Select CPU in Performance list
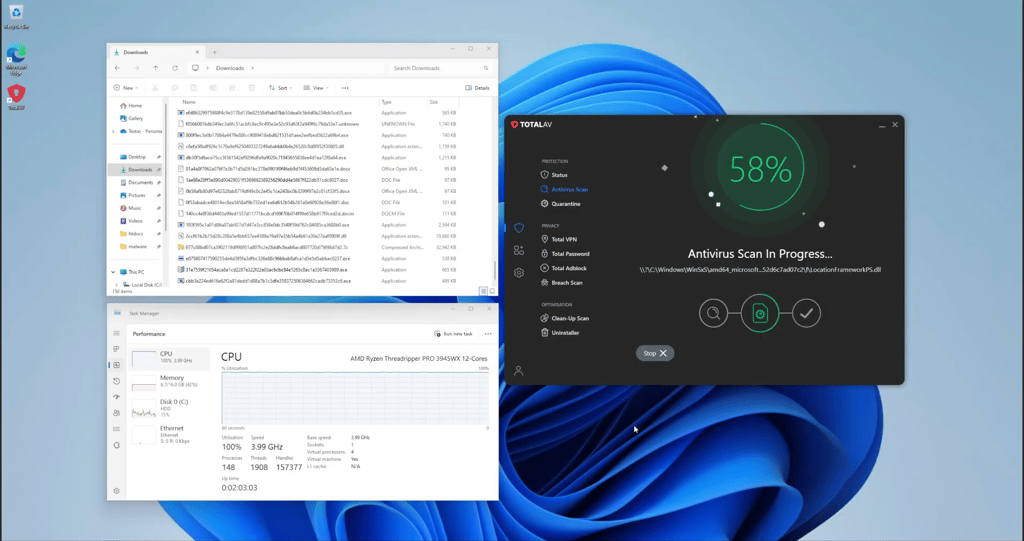 (x=170, y=357)
